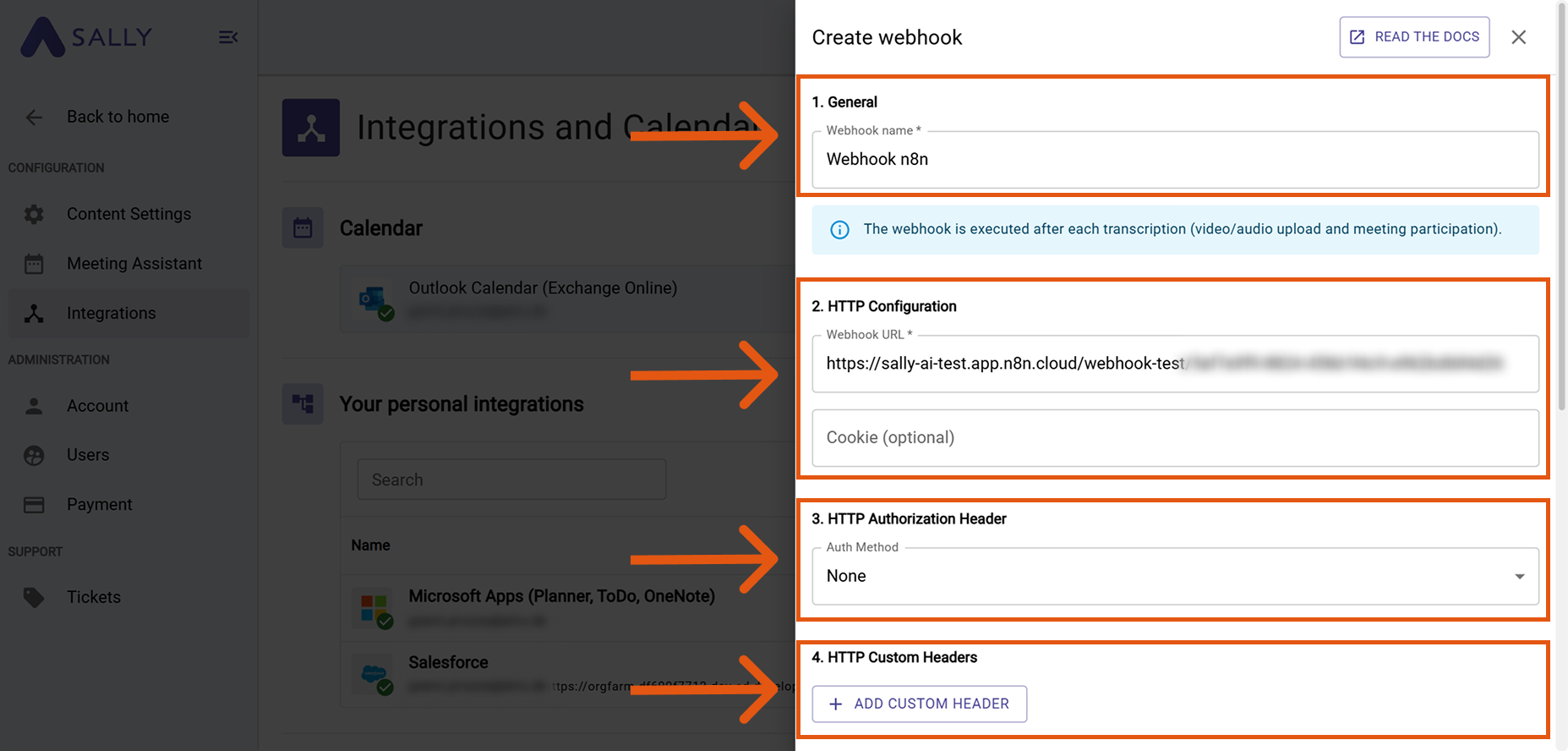Open the Auth Method dropdown
This screenshot has width=1568, height=751.
click(x=1175, y=576)
